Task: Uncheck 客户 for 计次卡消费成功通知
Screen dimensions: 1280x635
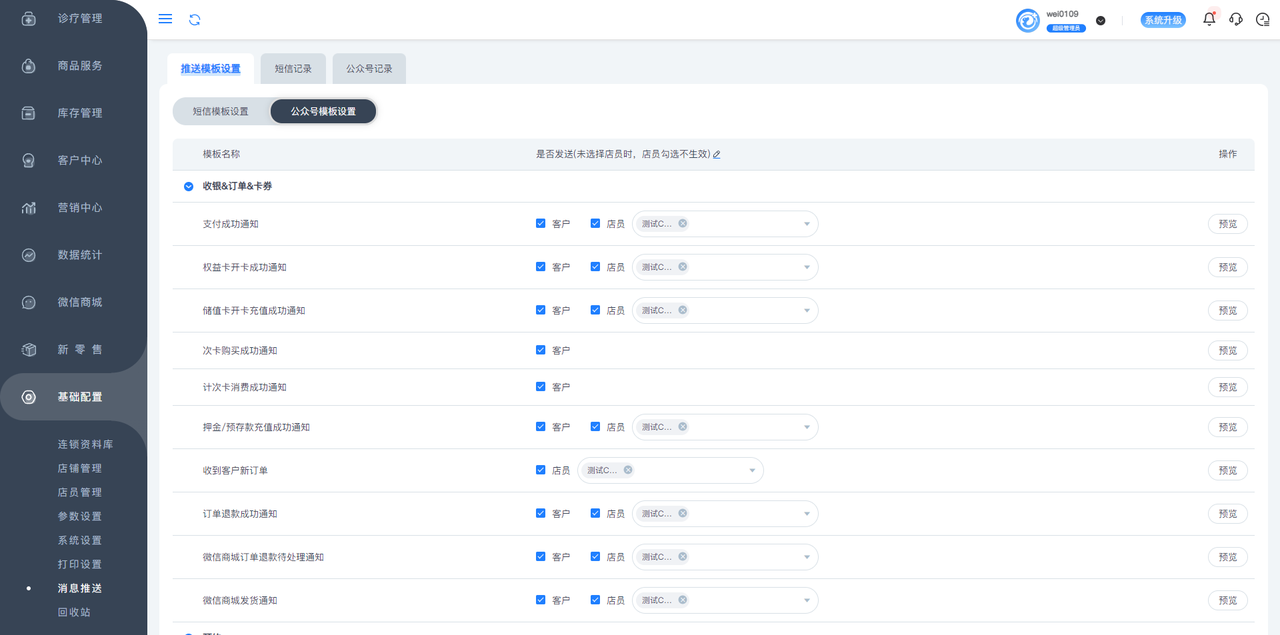Action: pyautogui.click(x=541, y=387)
